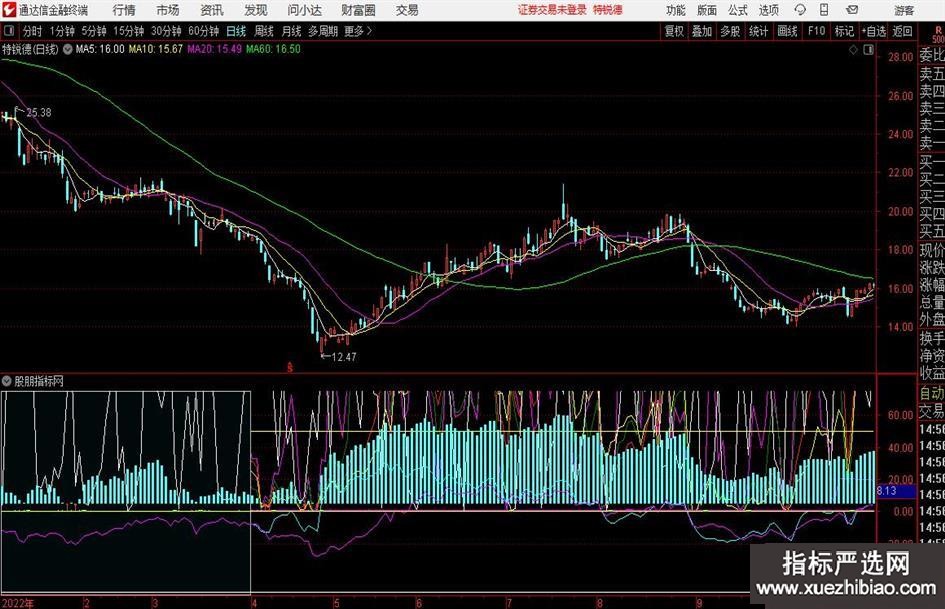
Task: Click the MA60: 16.50 indicator label
Action: click(273, 49)
